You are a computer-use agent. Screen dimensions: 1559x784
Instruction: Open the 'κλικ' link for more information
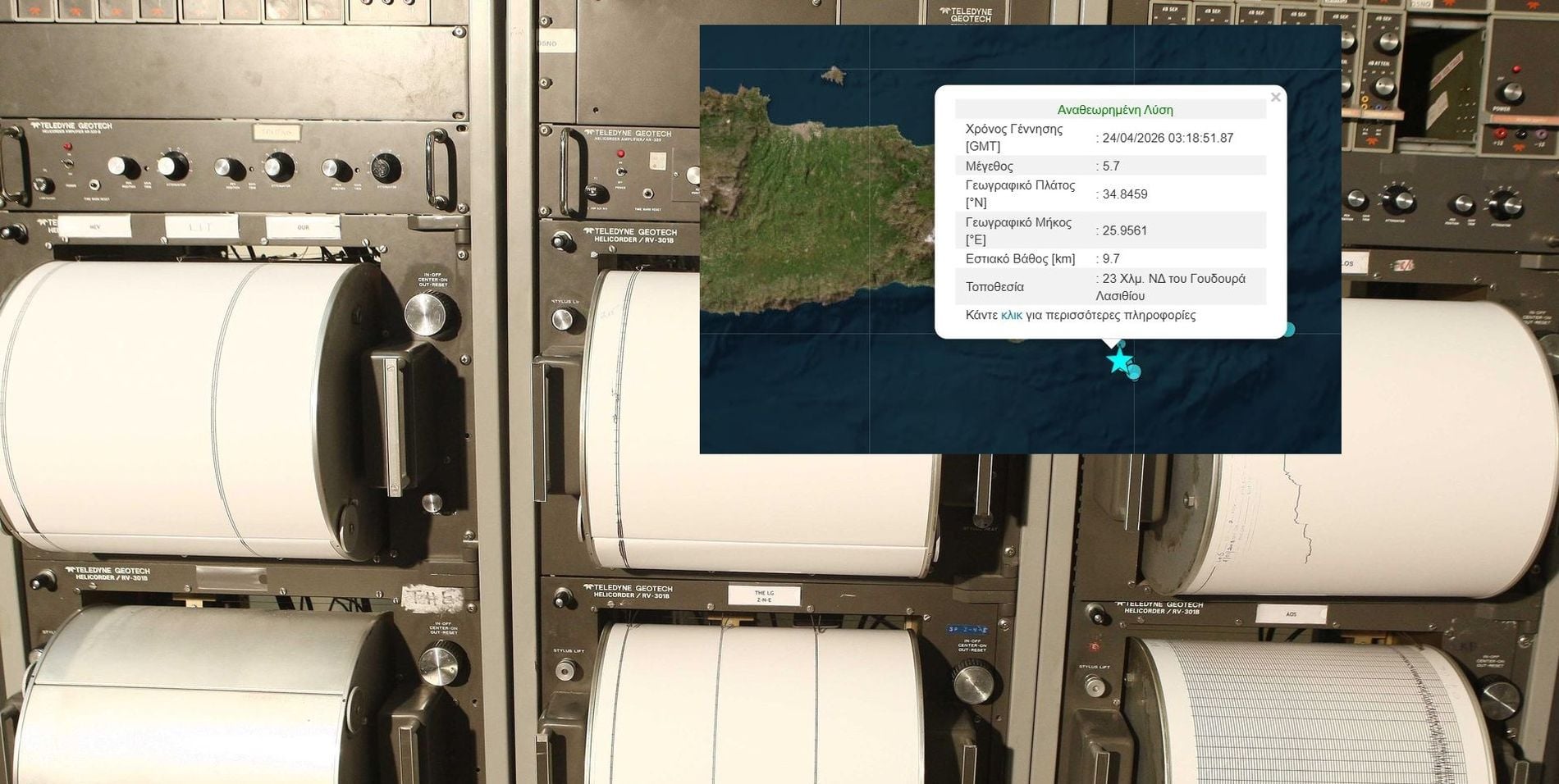pos(1011,315)
